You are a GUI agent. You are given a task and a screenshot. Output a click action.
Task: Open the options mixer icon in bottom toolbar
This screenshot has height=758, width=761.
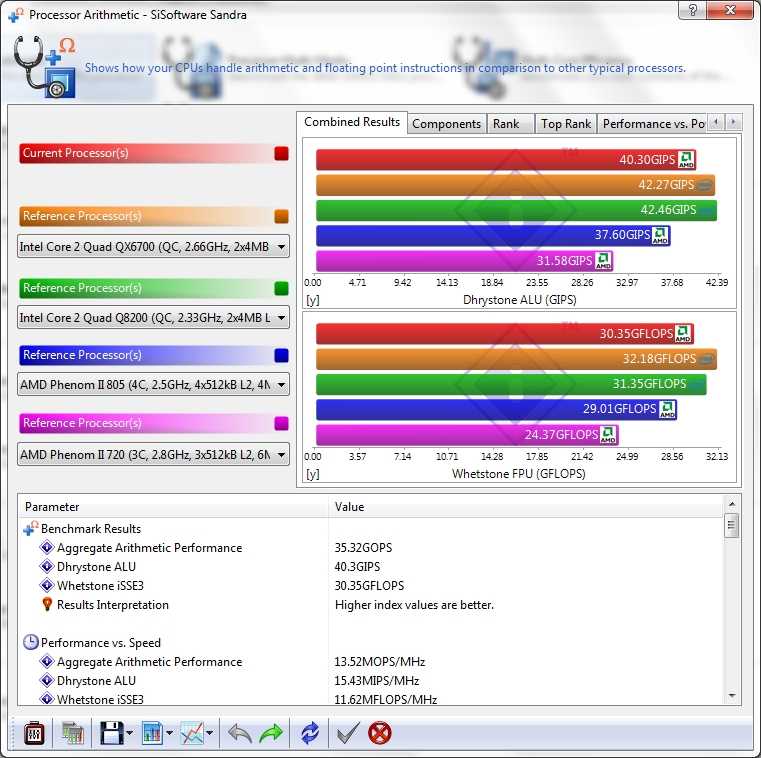point(34,733)
